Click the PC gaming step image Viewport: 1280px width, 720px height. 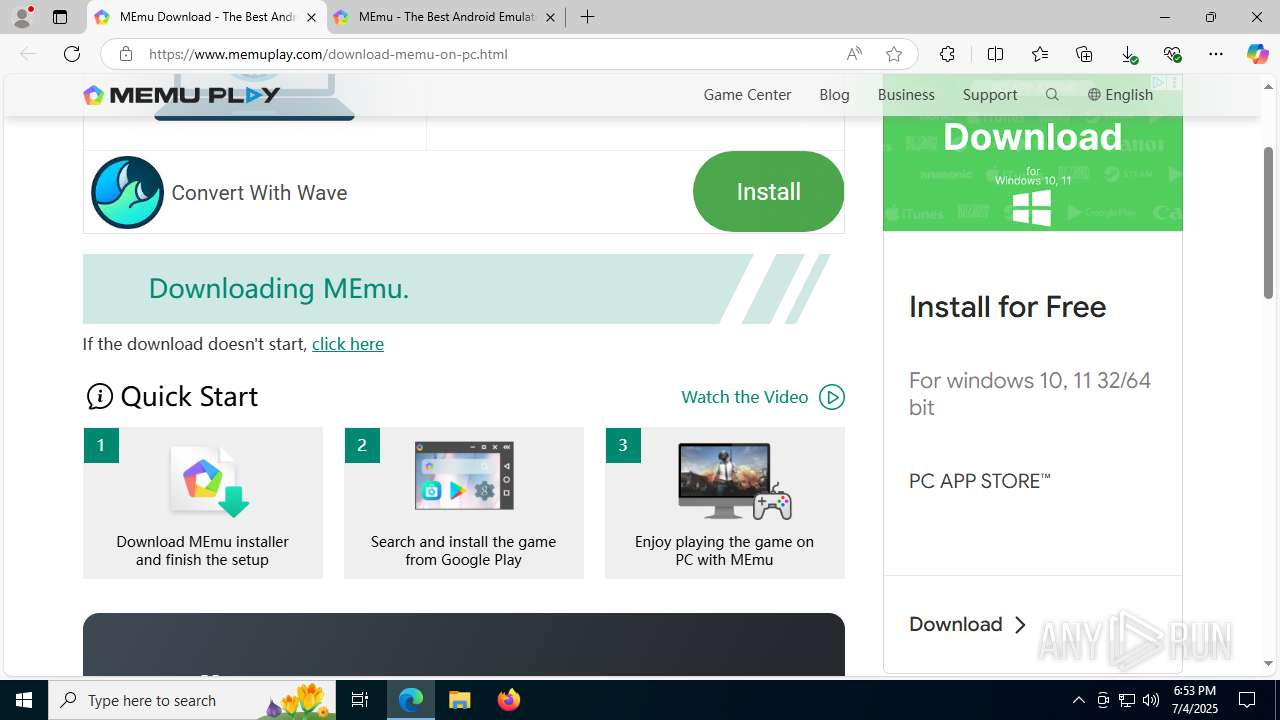734,481
